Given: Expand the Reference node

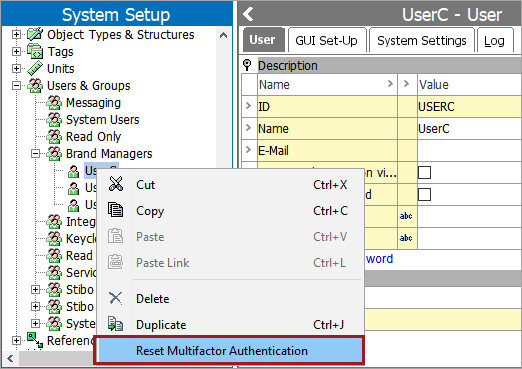Looking at the screenshot, I should pyautogui.click(x=16, y=340).
